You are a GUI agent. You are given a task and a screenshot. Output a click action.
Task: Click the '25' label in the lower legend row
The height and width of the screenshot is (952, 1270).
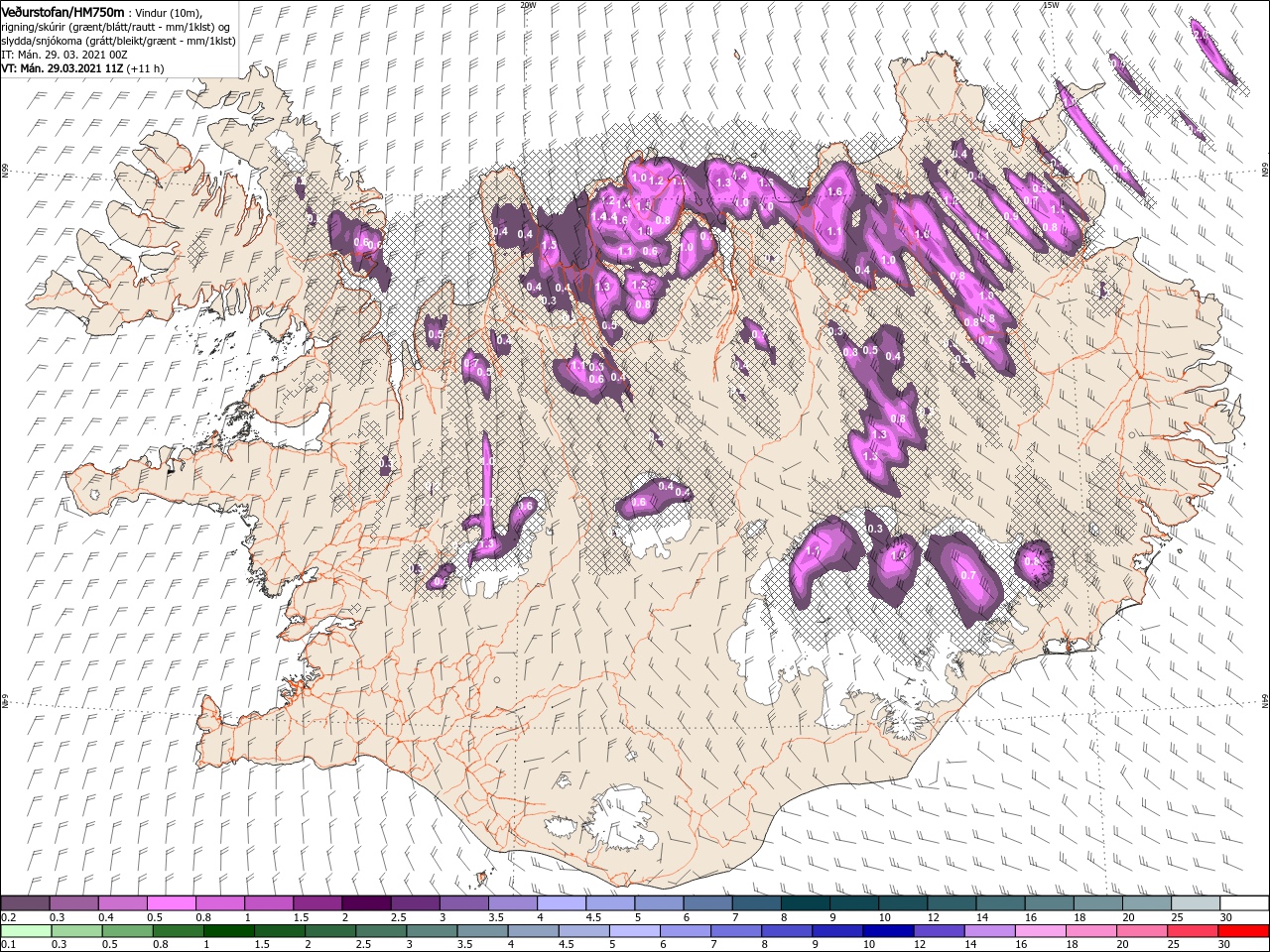pos(1173,944)
